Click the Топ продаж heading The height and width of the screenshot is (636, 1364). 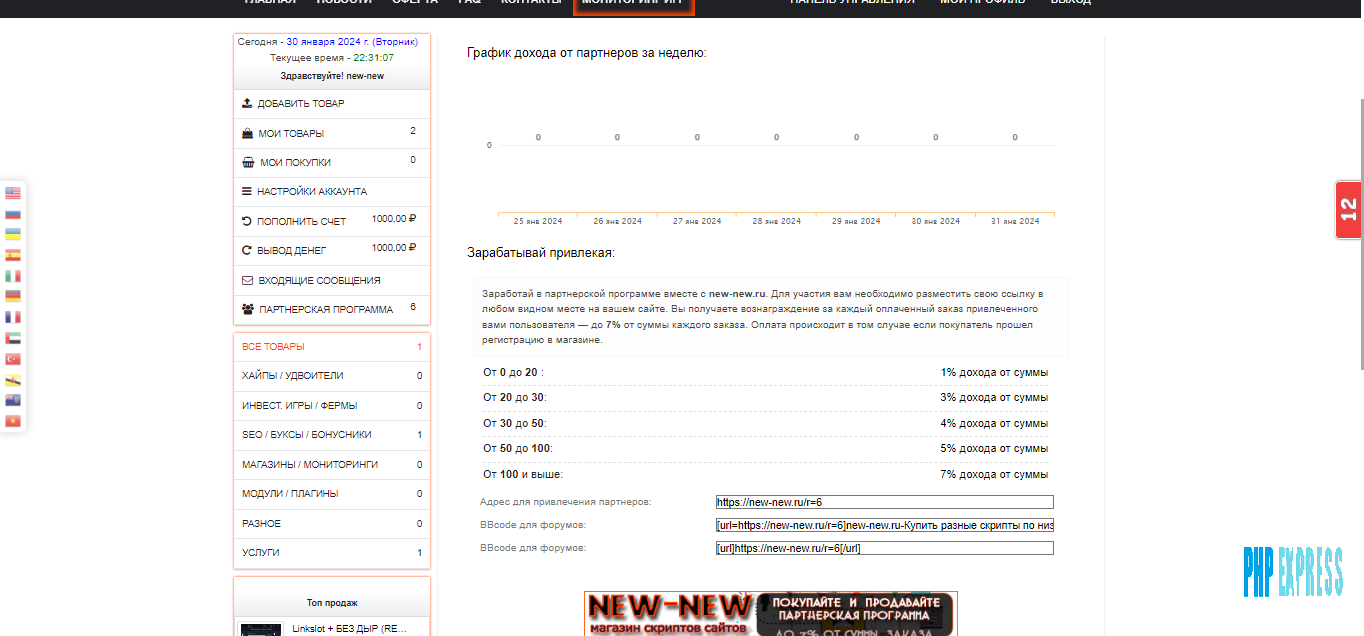(x=332, y=603)
